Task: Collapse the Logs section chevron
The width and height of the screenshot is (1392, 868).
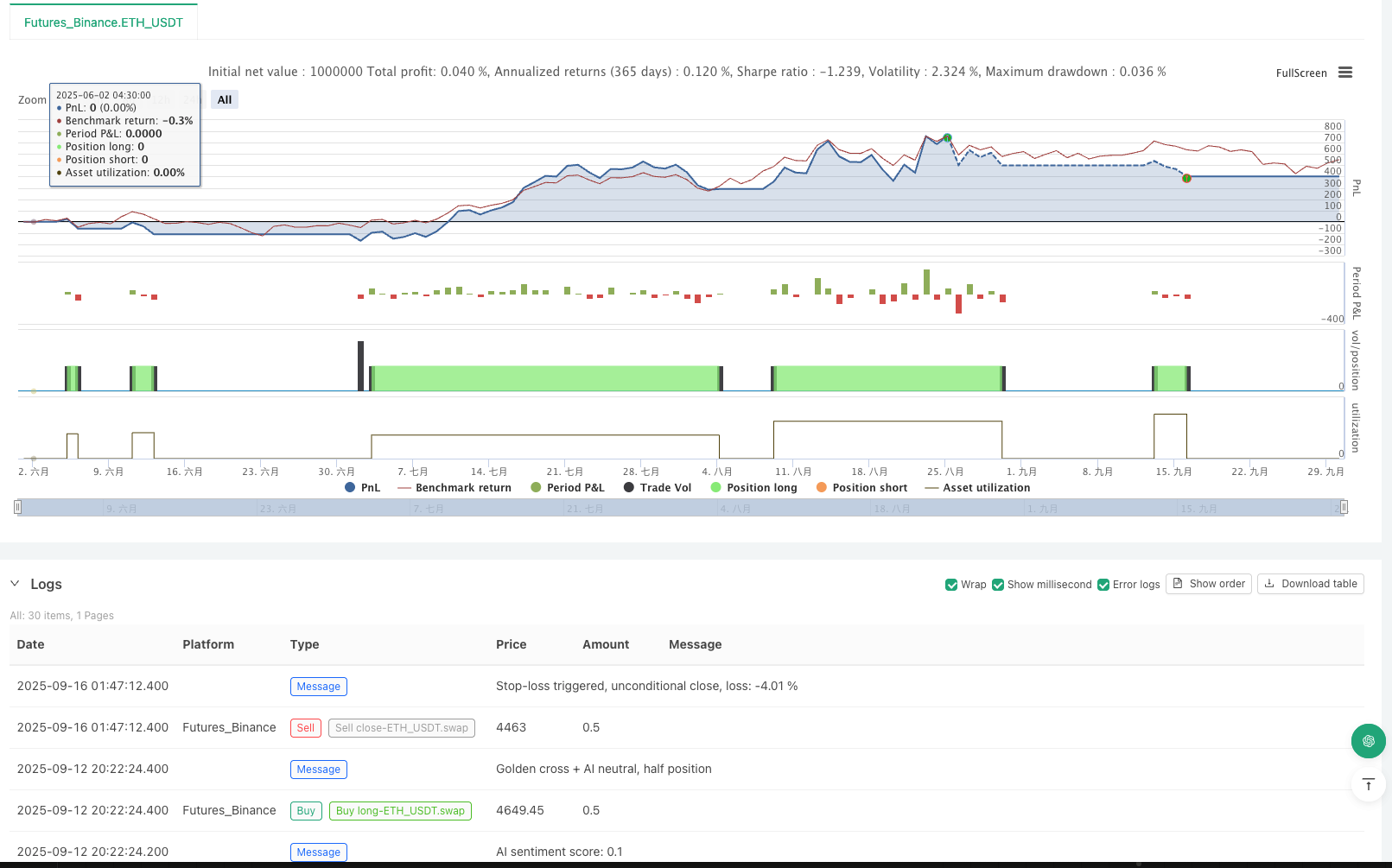Action: tap(15, 583)
